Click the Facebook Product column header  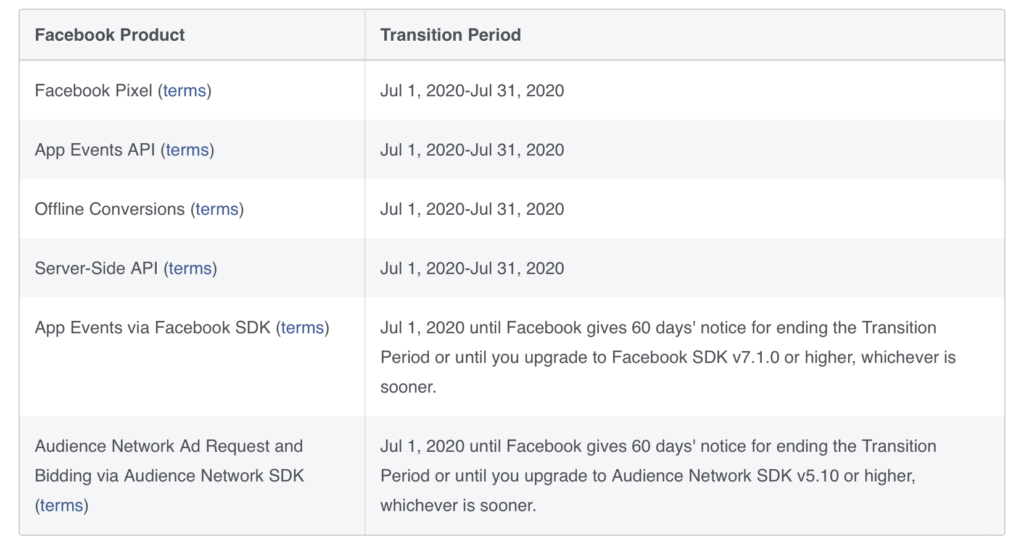pyautogui.click(x=110, y=35)
